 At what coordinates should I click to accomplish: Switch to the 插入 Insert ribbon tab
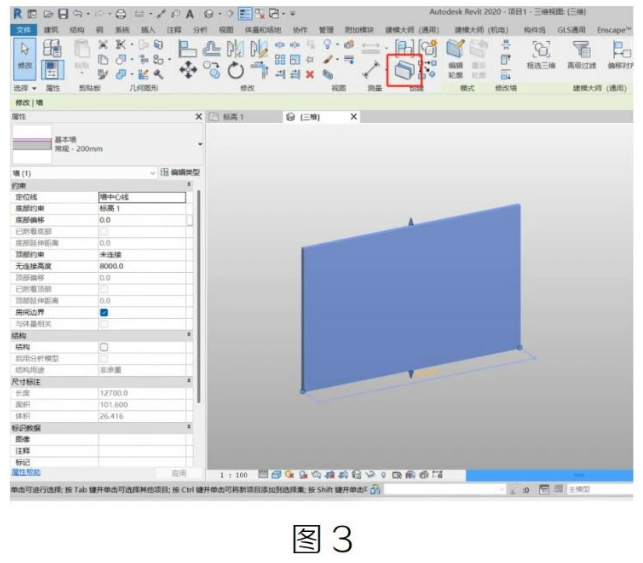(148, 30)
